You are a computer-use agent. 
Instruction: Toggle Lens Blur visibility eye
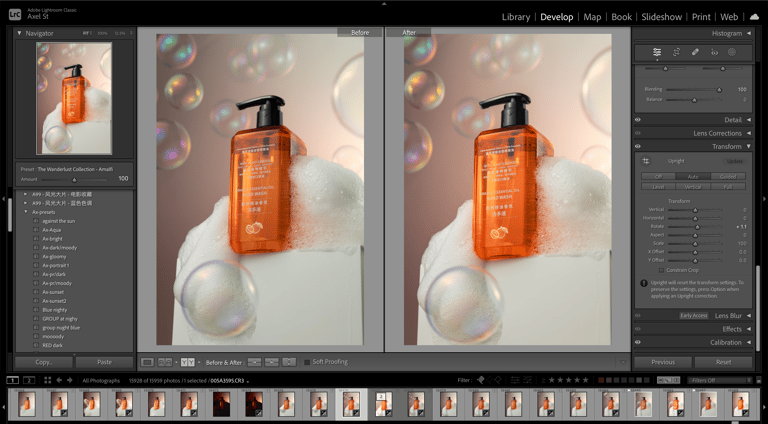(x=638, y=316)
